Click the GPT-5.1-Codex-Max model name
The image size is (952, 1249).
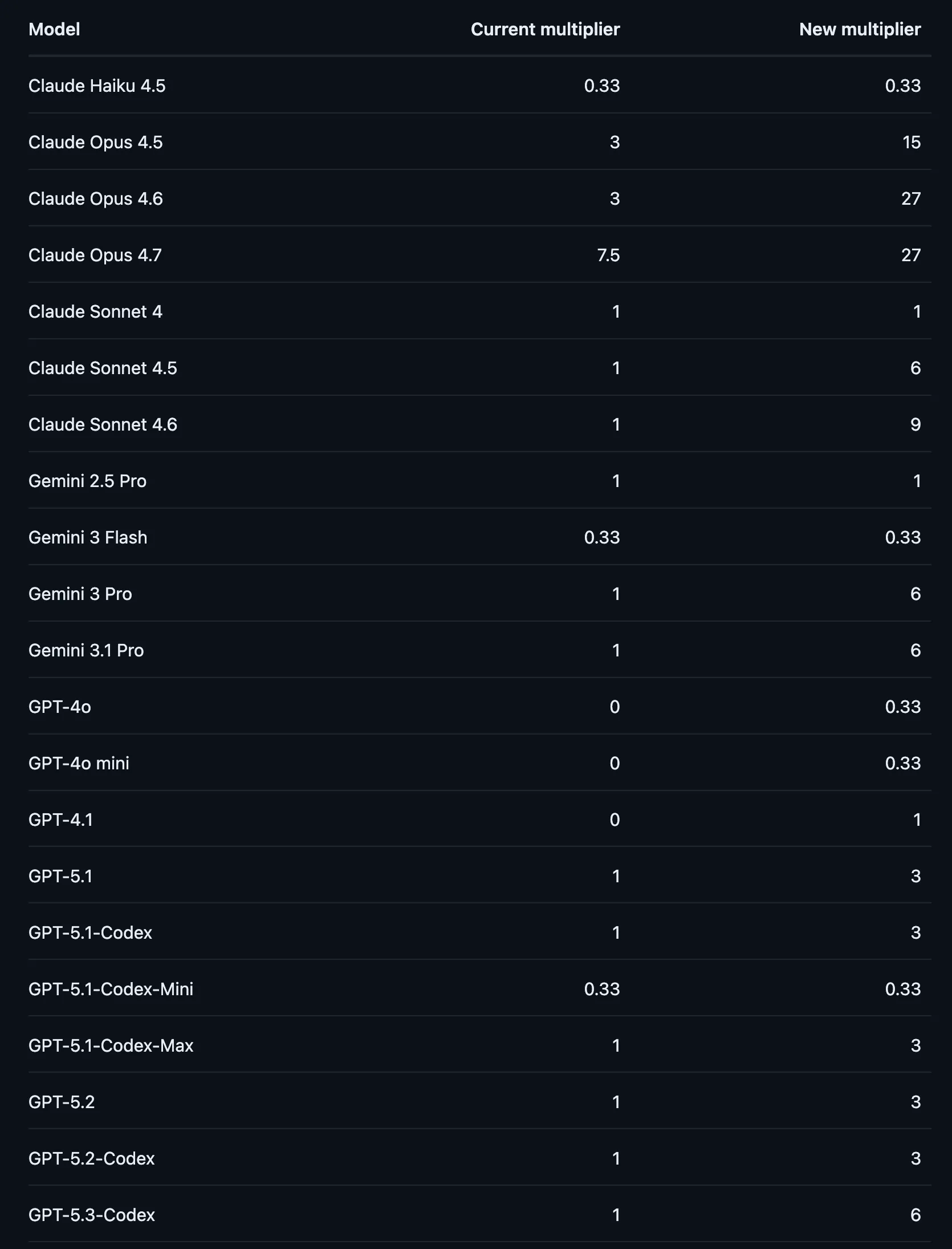pyautogui.click(x=111, y=1045)
